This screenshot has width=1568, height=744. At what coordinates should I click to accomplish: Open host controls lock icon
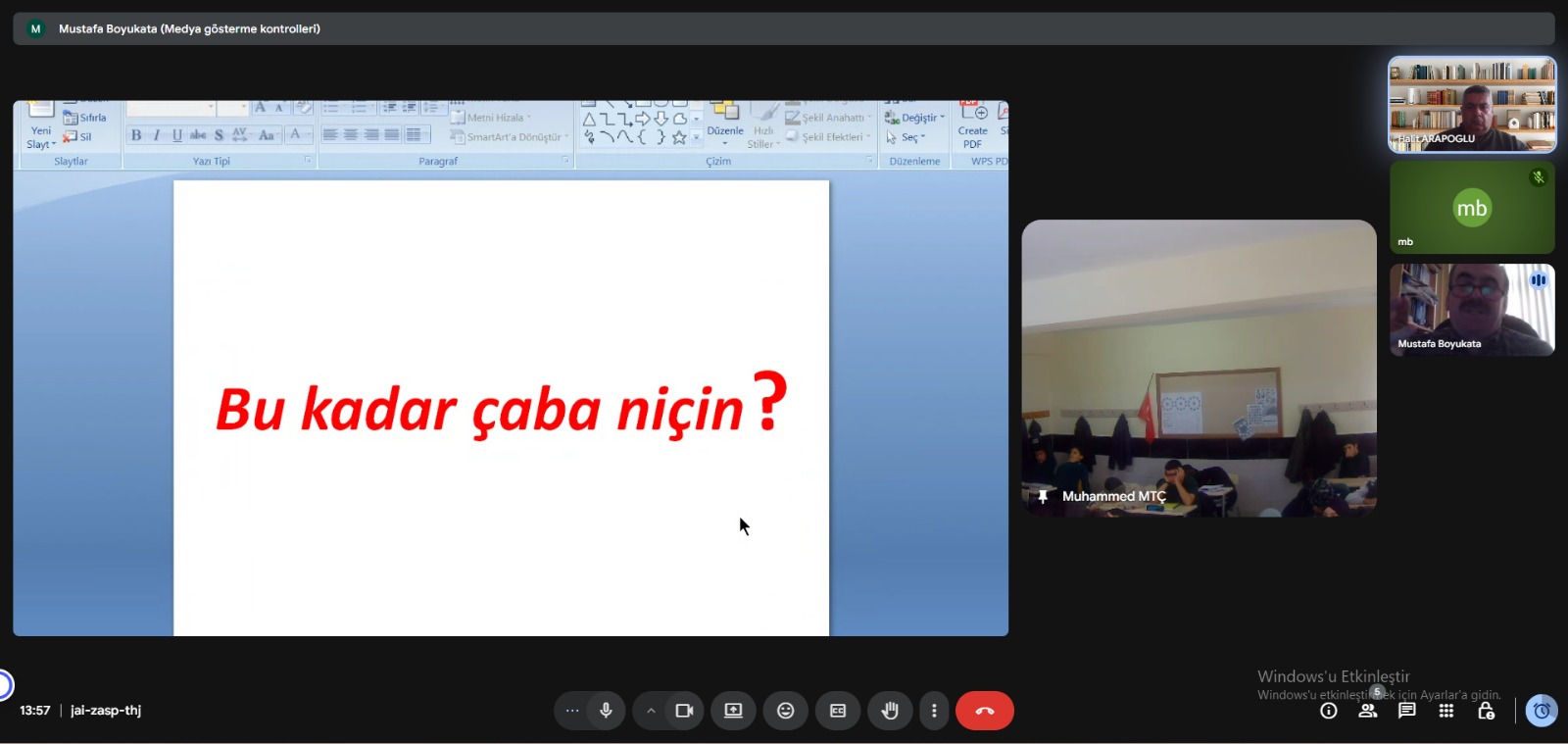(1486, 711)
